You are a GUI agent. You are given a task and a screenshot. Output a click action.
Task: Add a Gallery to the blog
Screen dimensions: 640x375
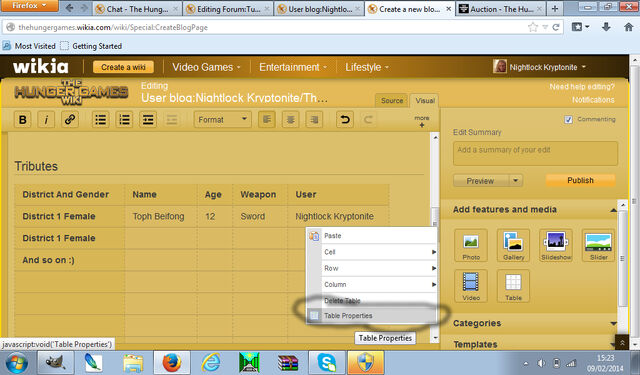513,245
